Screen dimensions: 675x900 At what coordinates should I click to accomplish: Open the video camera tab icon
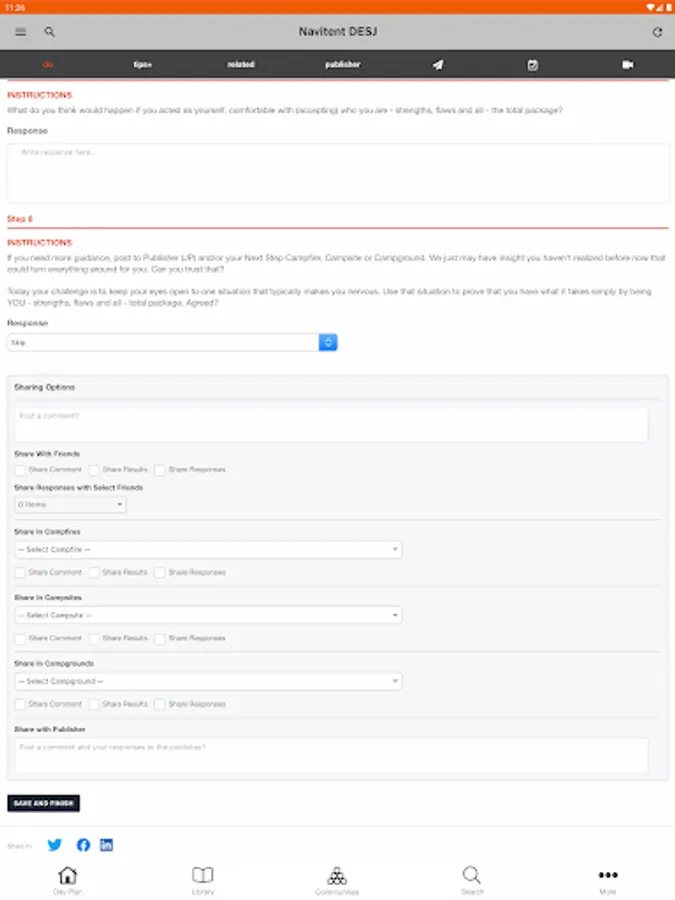628,65
